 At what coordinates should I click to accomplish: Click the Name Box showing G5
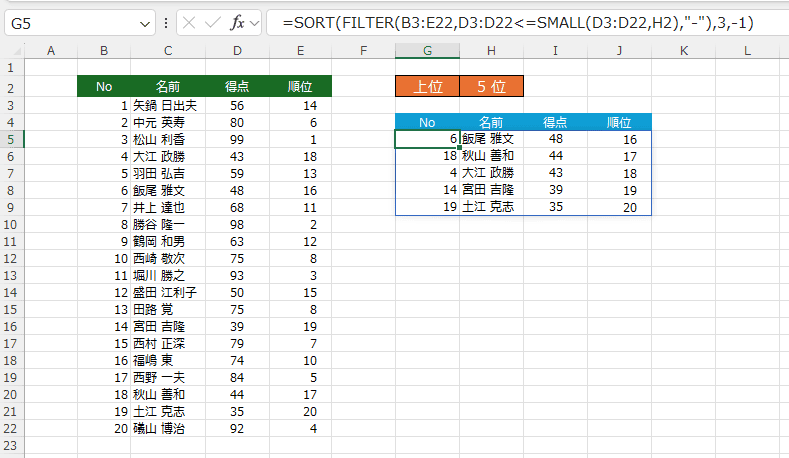[70, 22]
